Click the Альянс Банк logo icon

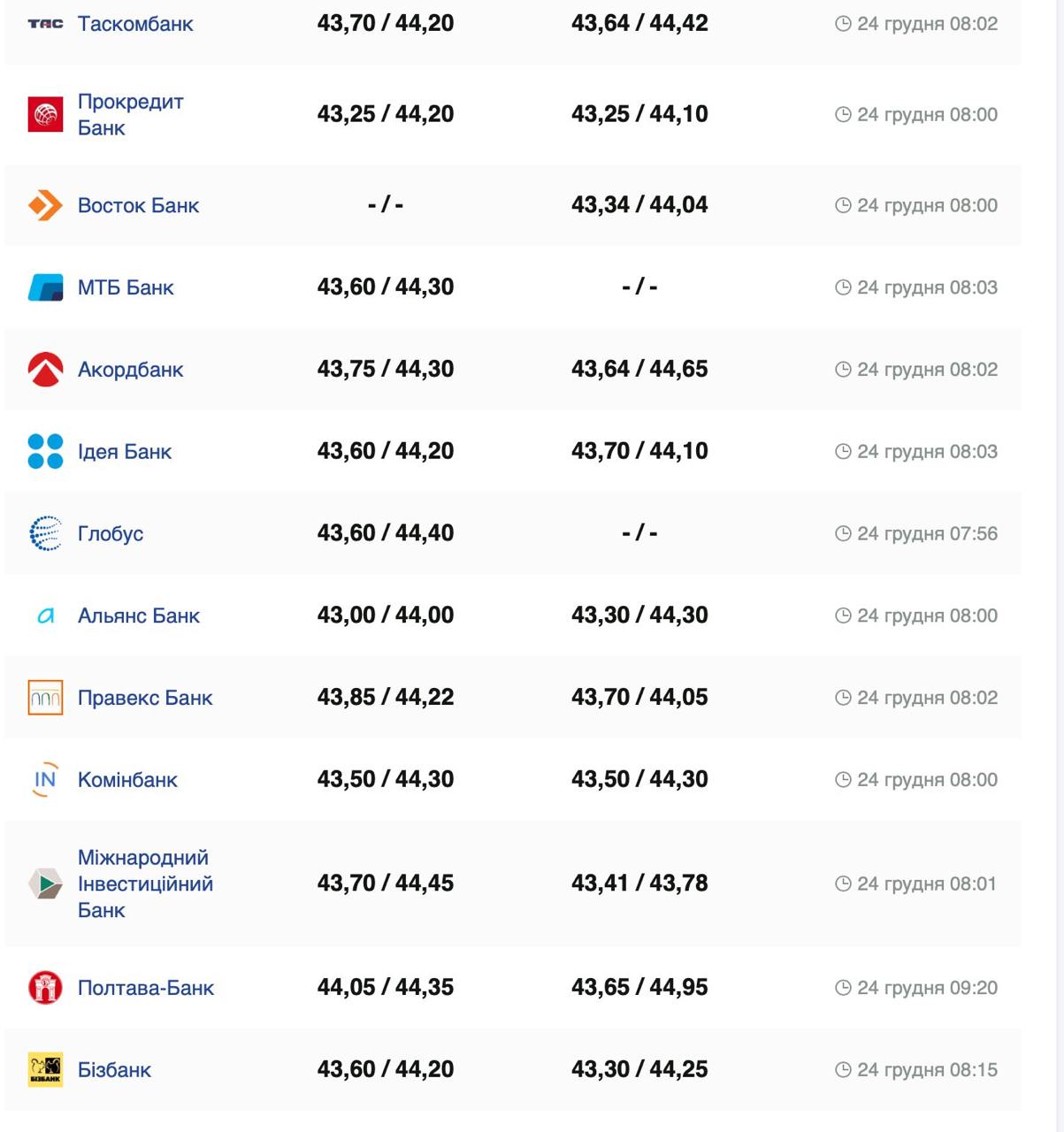(x=45, y=616)
